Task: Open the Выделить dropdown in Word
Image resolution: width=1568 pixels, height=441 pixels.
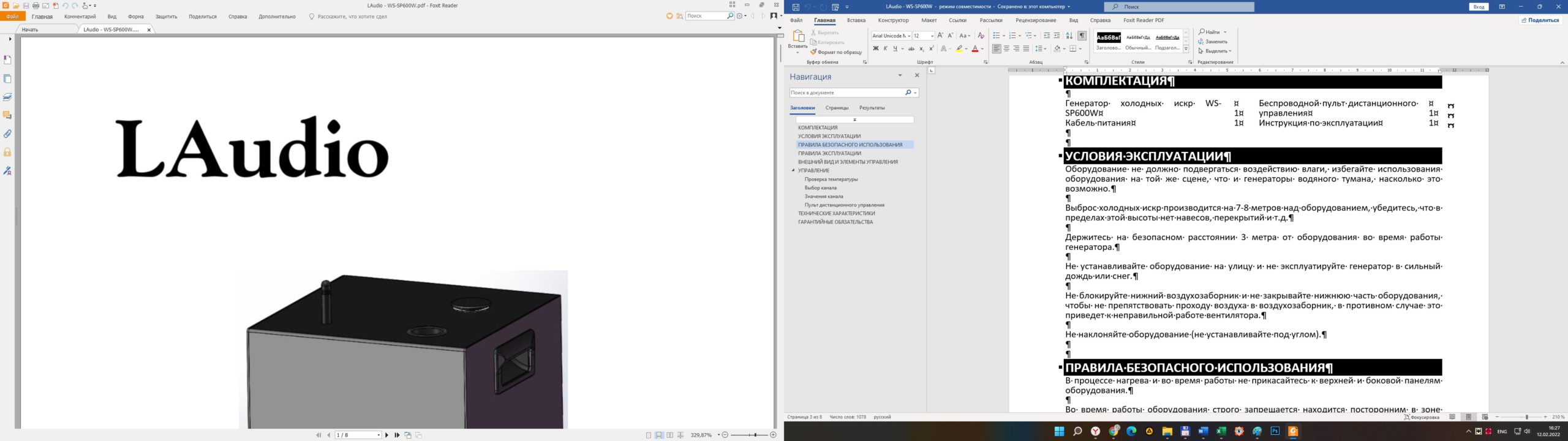Action: coord(1215,51)
